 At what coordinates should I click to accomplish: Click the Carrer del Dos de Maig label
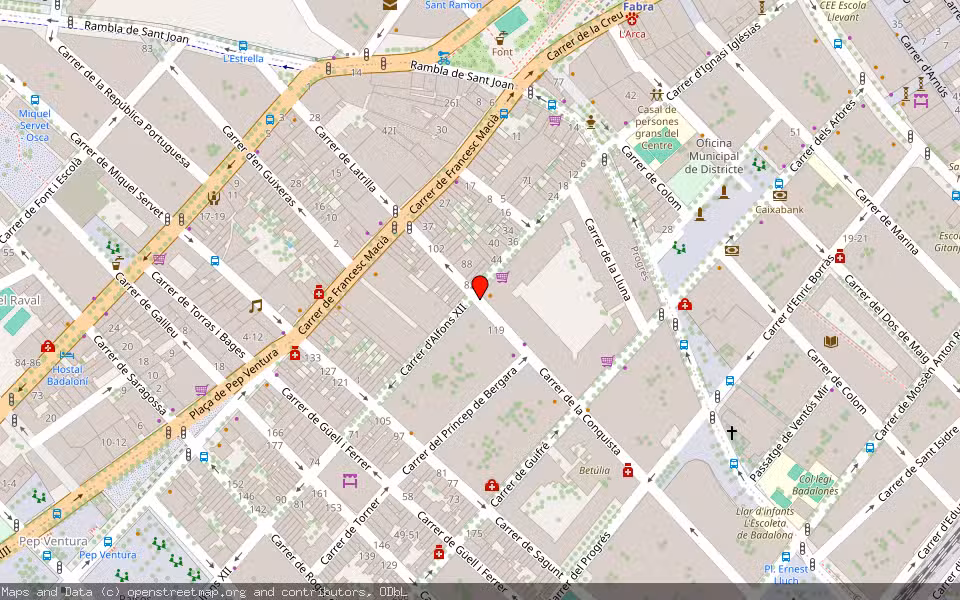[x=887, y=318]
